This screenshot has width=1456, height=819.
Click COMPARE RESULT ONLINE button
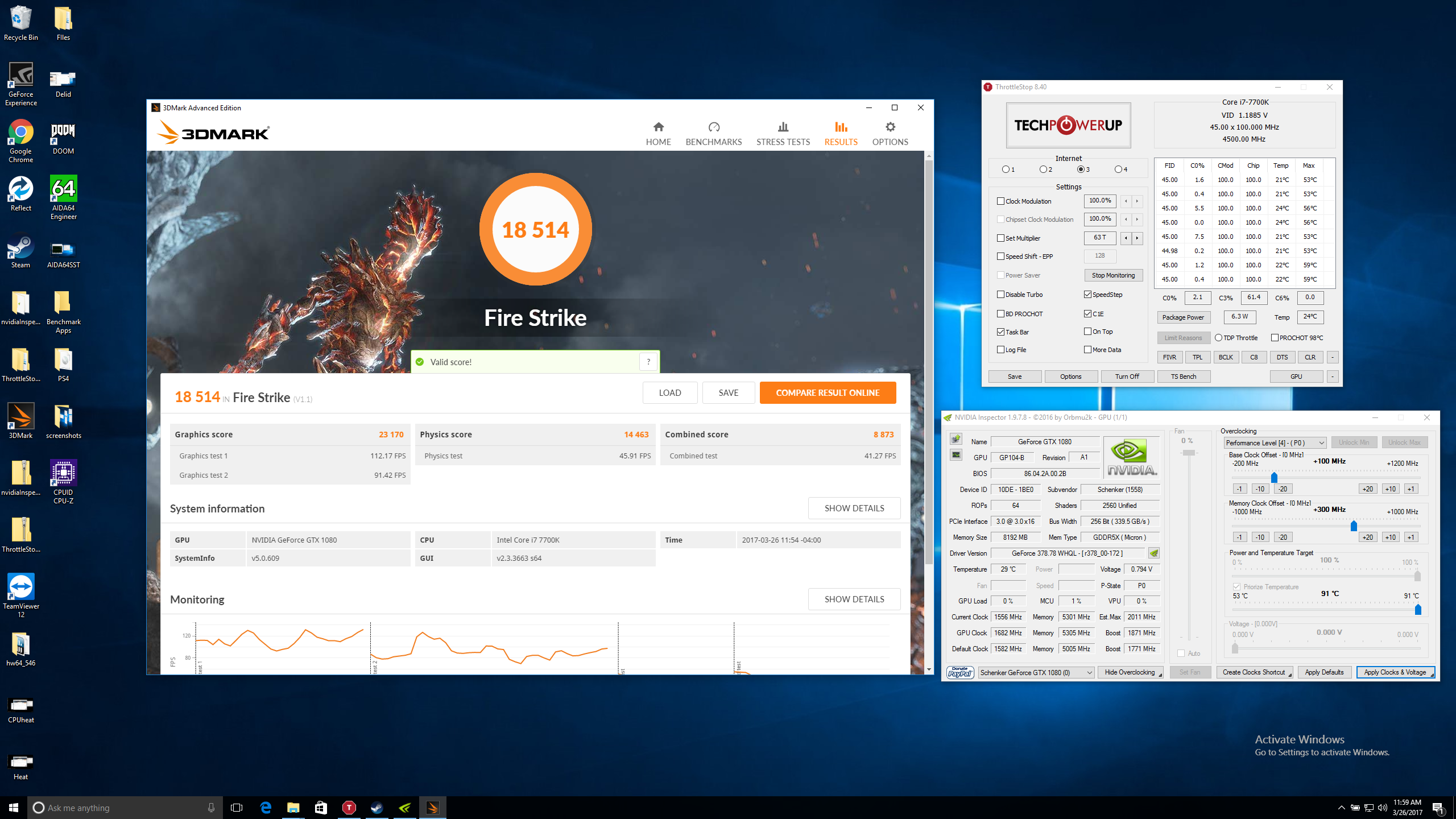point(828,393)
